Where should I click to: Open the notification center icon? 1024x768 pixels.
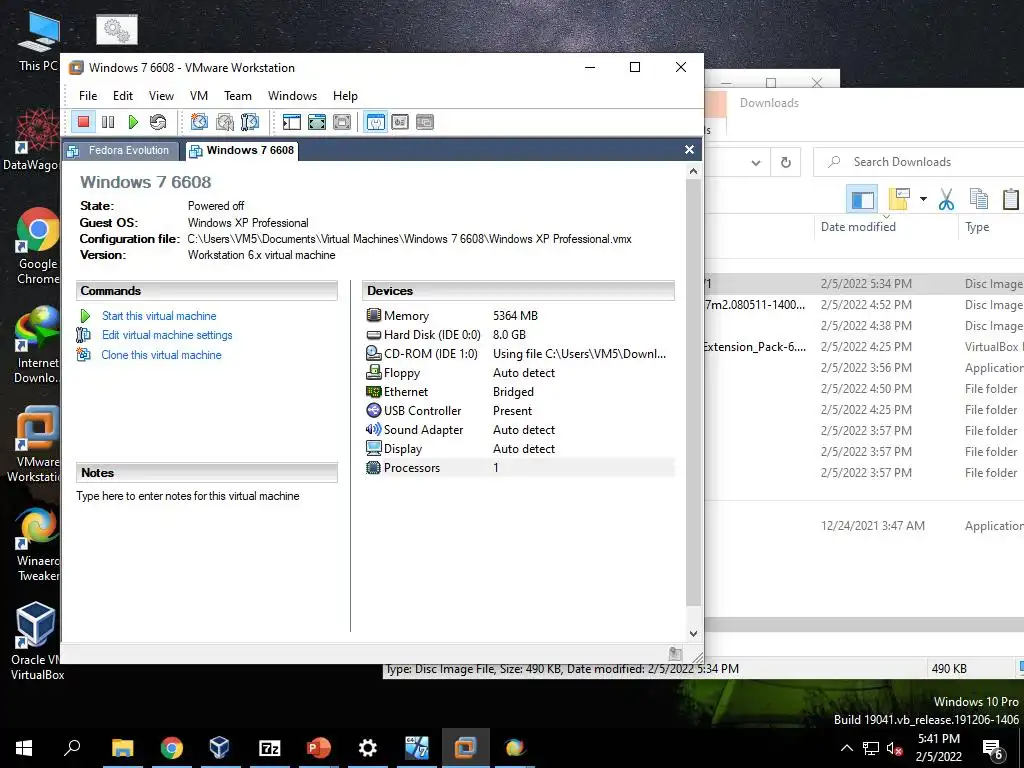click(x=993, y=750)
